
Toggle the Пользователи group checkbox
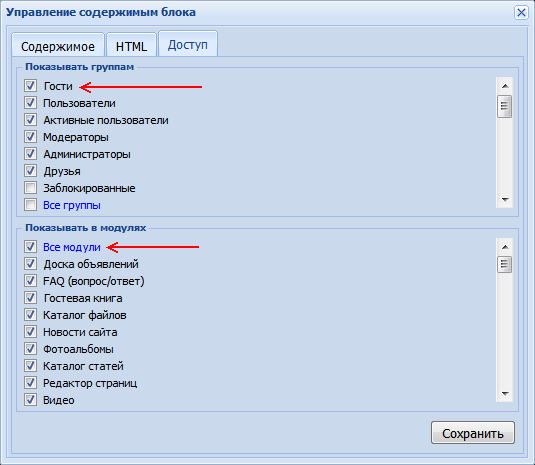pos(30,103)
